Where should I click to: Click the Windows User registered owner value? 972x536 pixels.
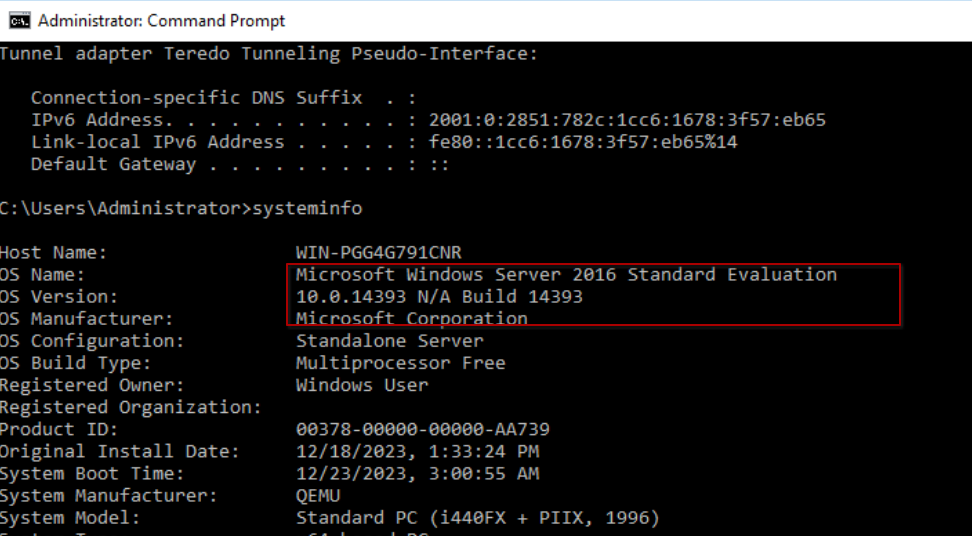click(361, 384)
